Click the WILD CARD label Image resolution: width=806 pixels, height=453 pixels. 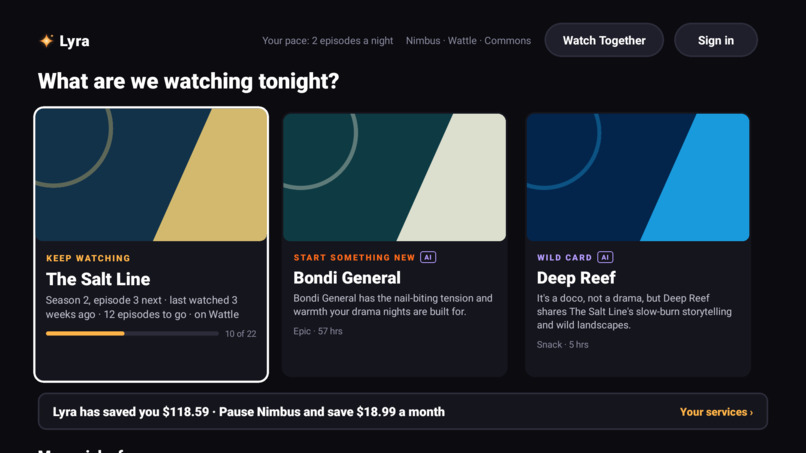click(564, 258)
